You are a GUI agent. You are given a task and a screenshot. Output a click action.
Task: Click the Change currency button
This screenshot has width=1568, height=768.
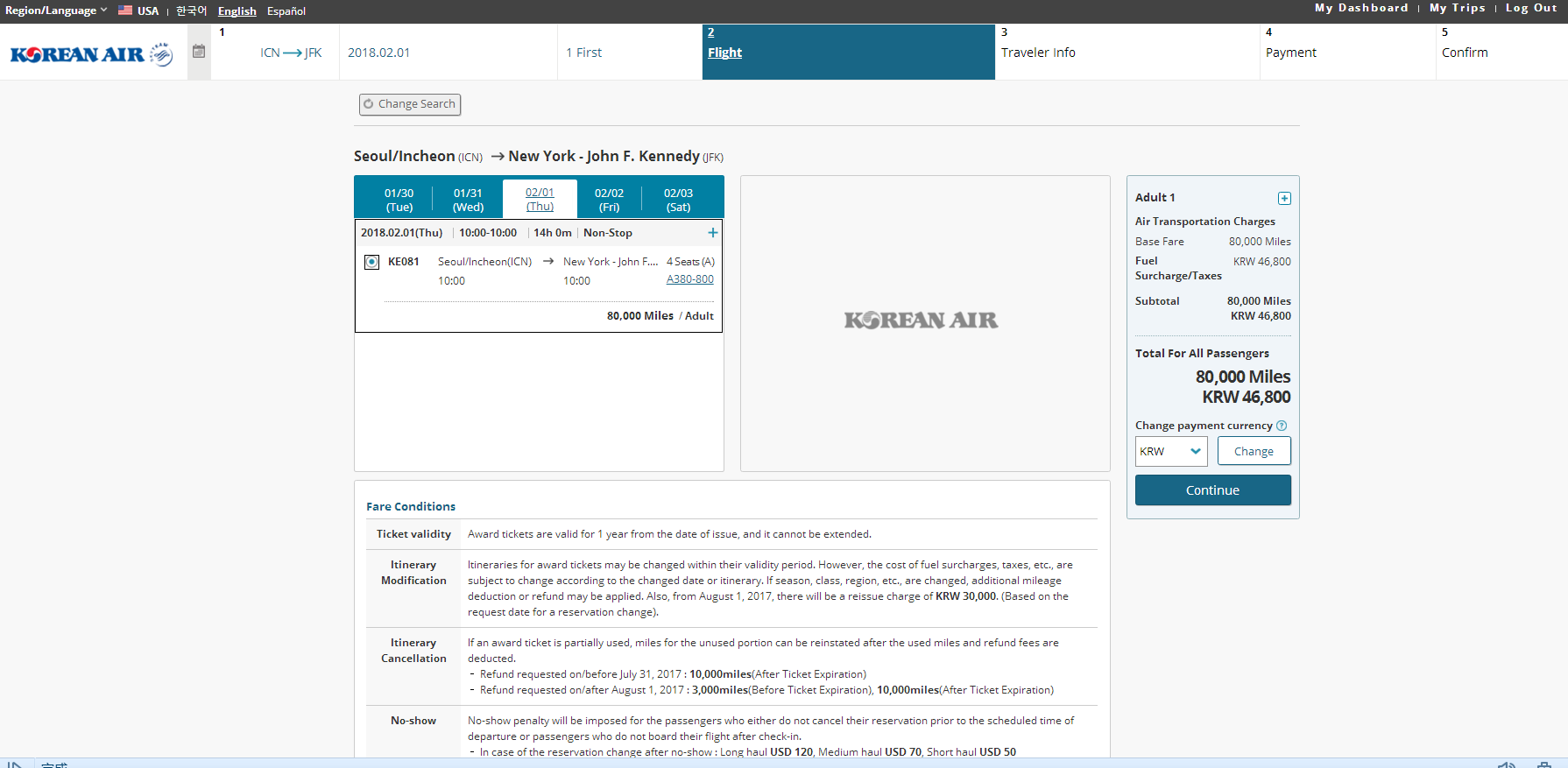[x=1254, y=451]
